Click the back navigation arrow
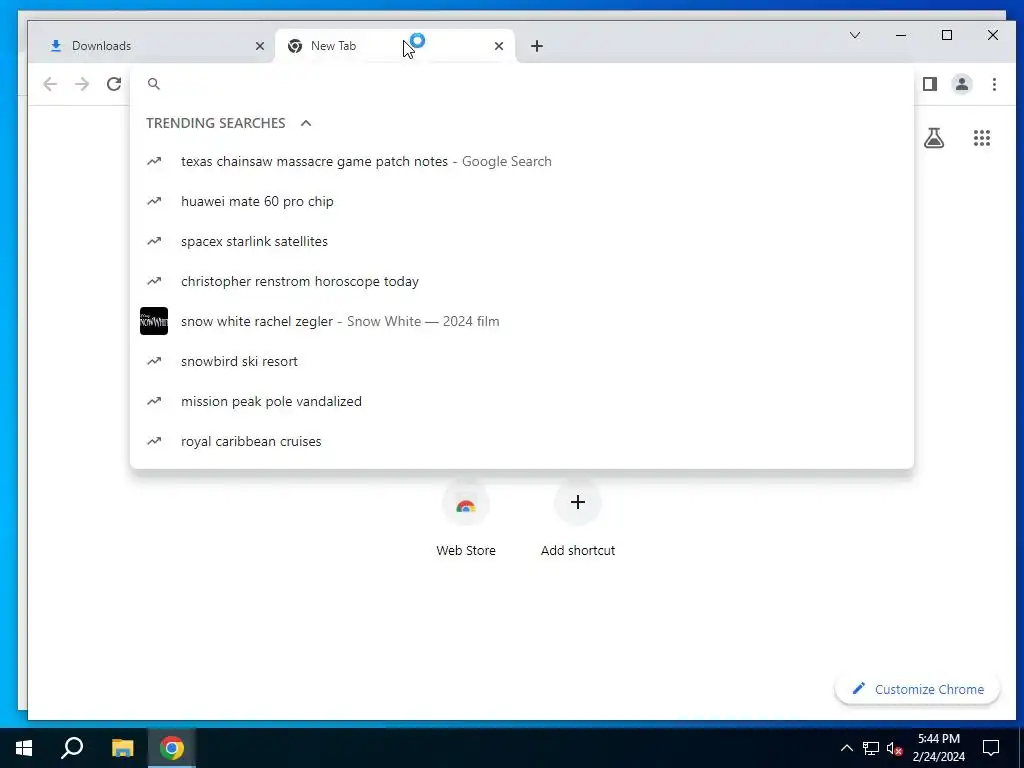This screenshot has width=1024, height=768. (50, 84)
